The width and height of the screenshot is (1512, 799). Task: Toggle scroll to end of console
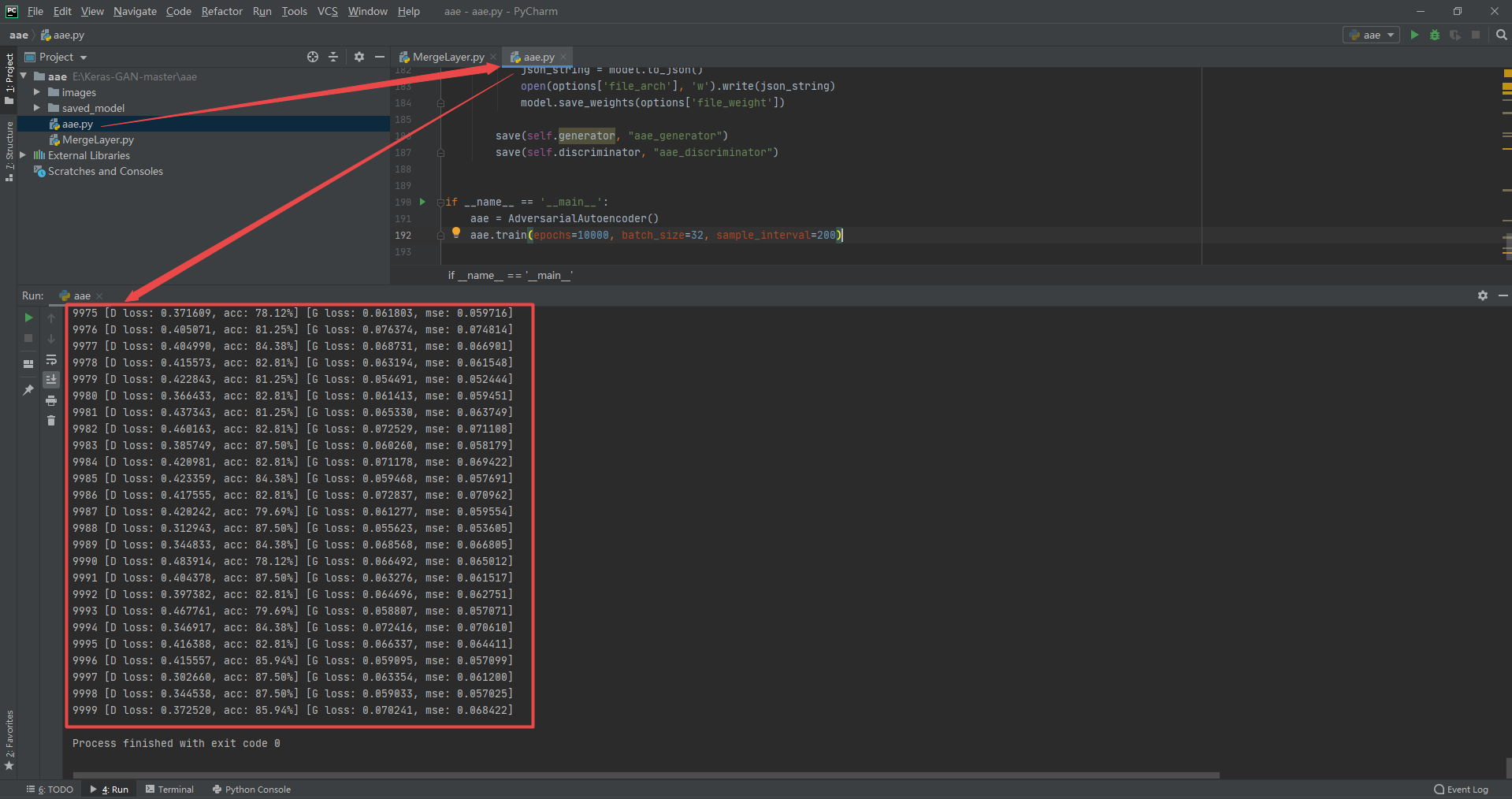point(51,380)
